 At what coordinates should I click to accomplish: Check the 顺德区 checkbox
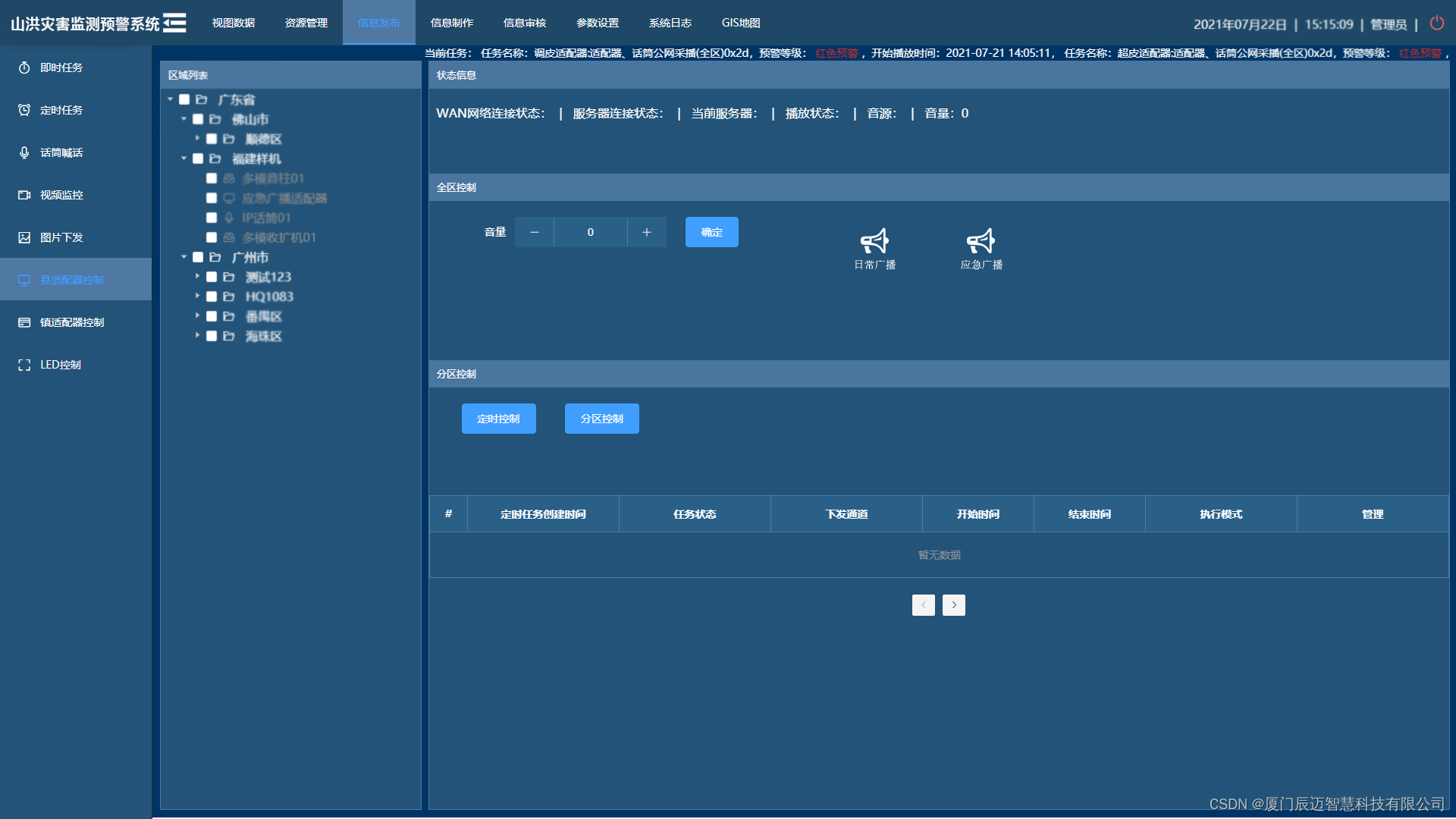(x=212, y=139)
